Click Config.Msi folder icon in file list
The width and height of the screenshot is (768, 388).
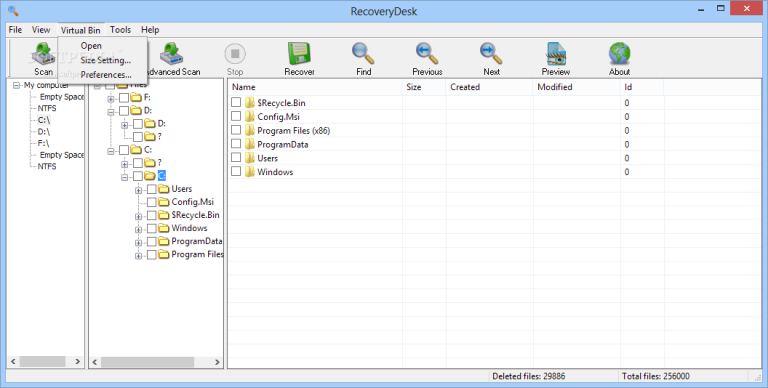pos(250,116)
